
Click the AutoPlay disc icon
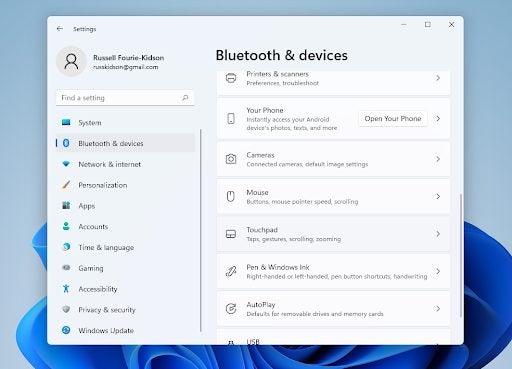[231, 309]
